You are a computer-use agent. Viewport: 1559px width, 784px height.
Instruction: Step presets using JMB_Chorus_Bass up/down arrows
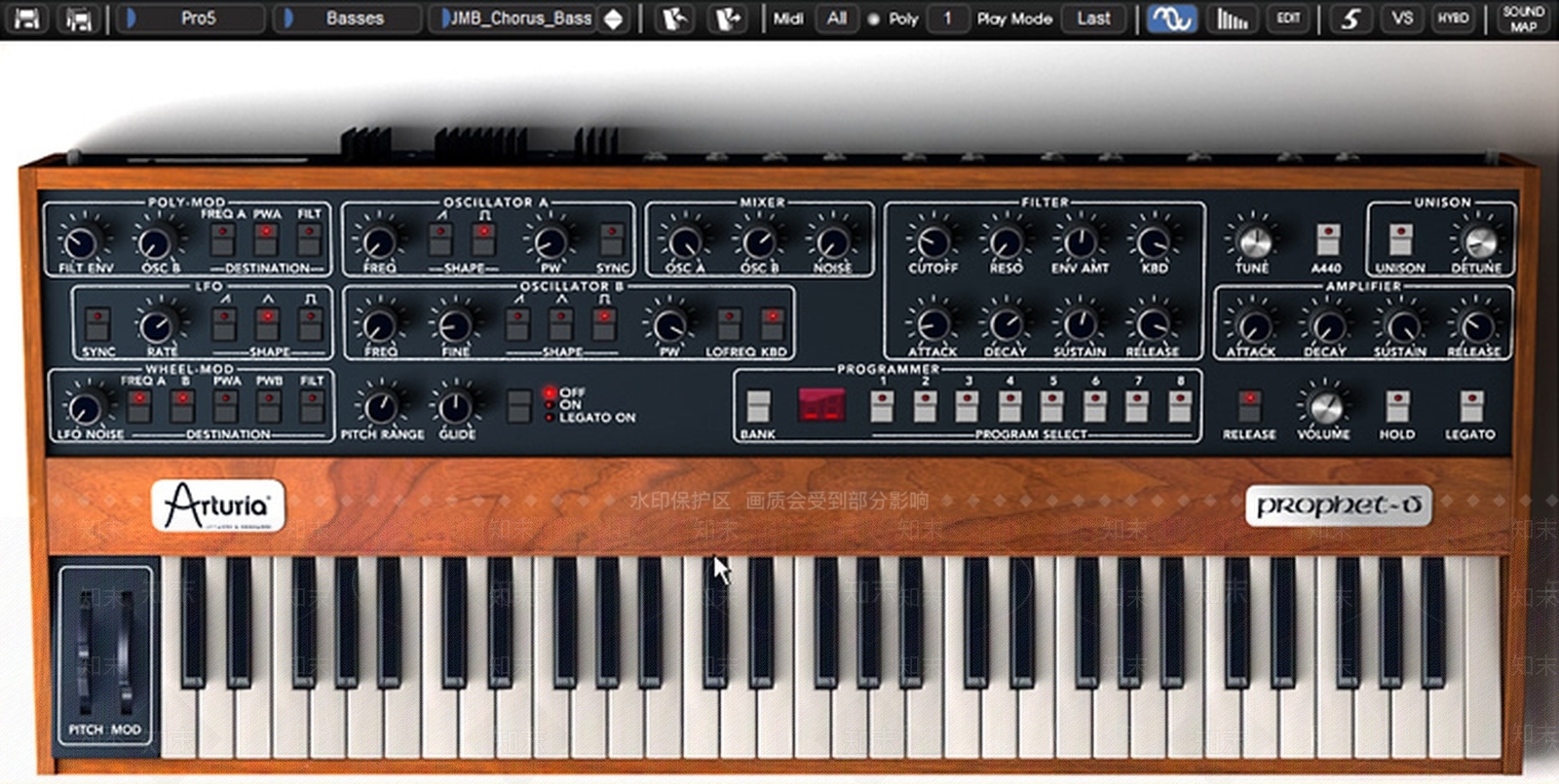[614, 19]
